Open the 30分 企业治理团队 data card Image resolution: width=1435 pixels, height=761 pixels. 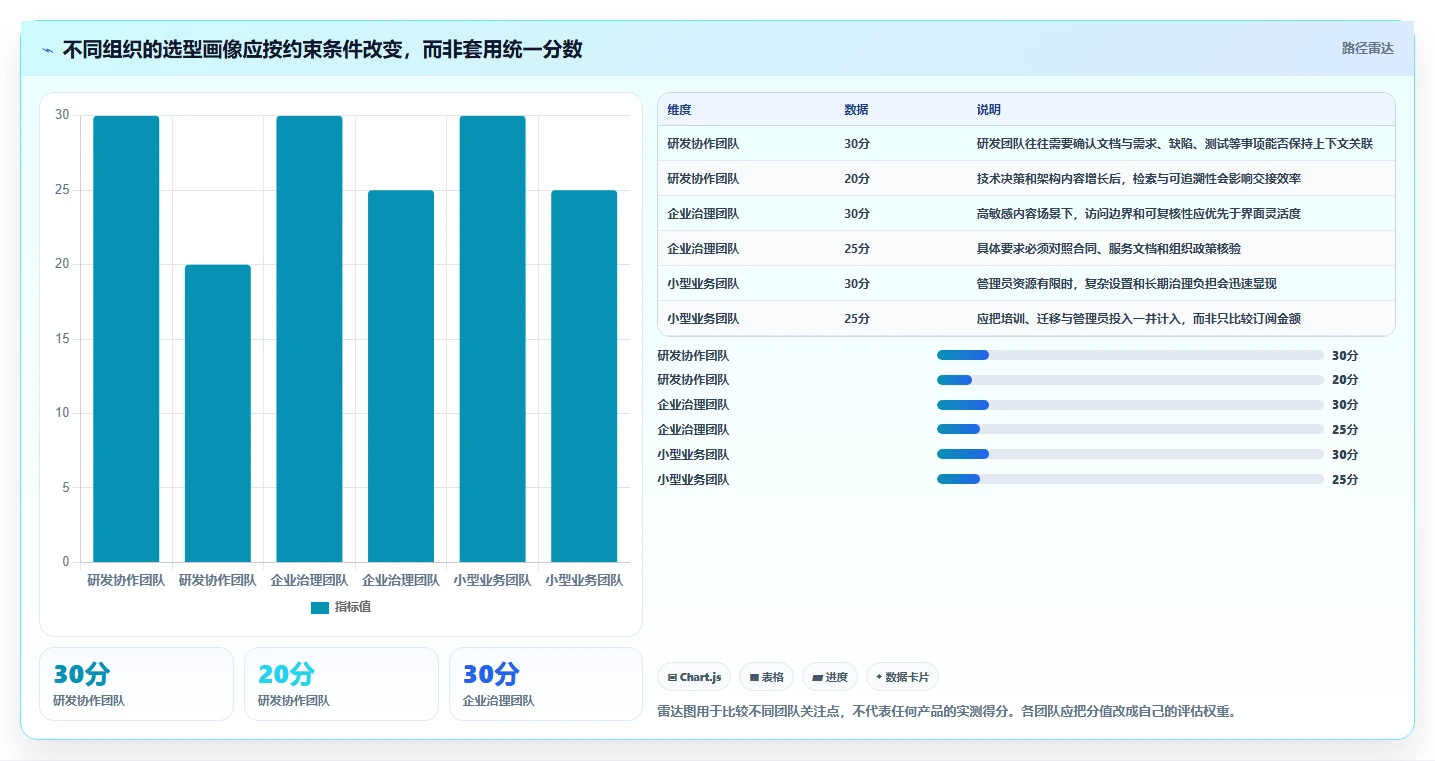(x=546, y=684)
